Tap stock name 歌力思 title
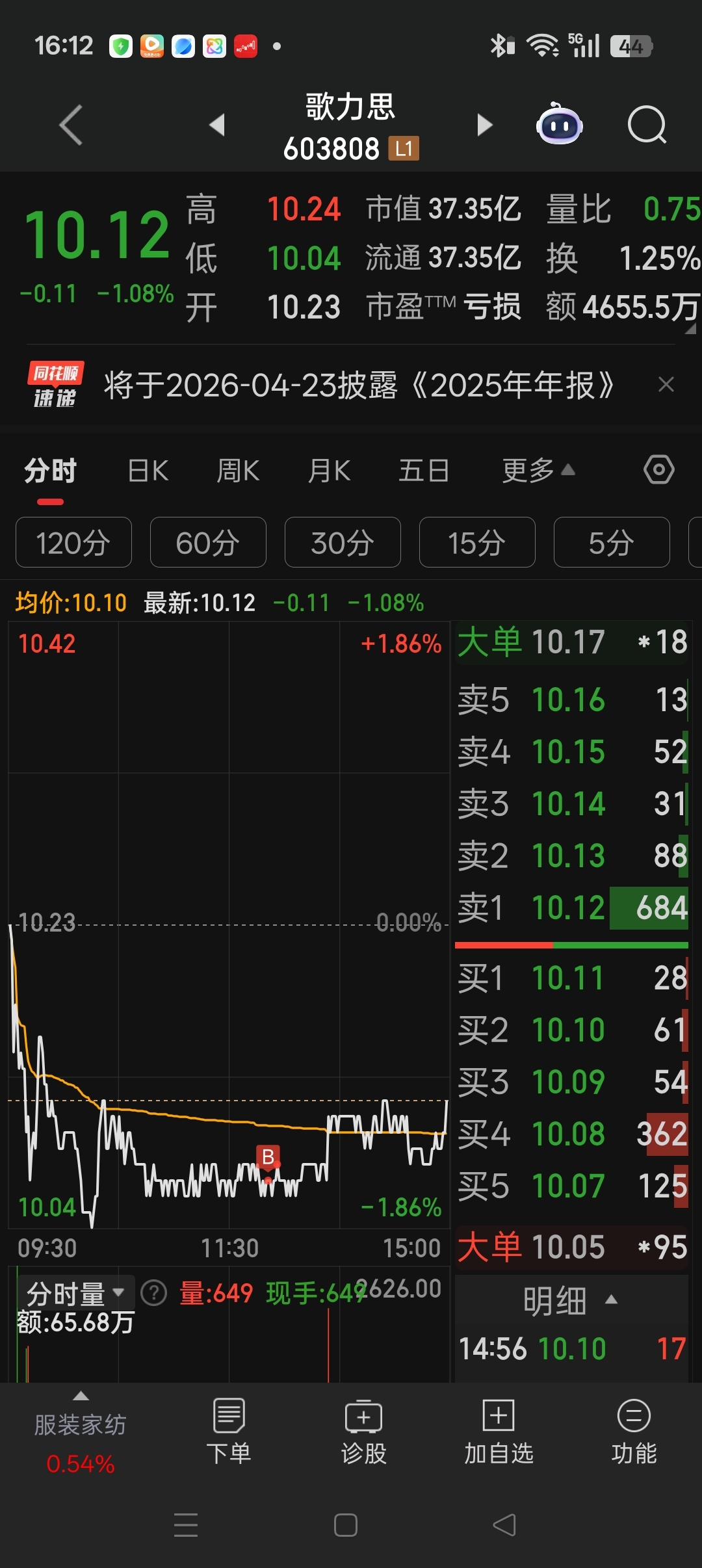Screen dimensions: 702x1568 (x=350, y=106)
